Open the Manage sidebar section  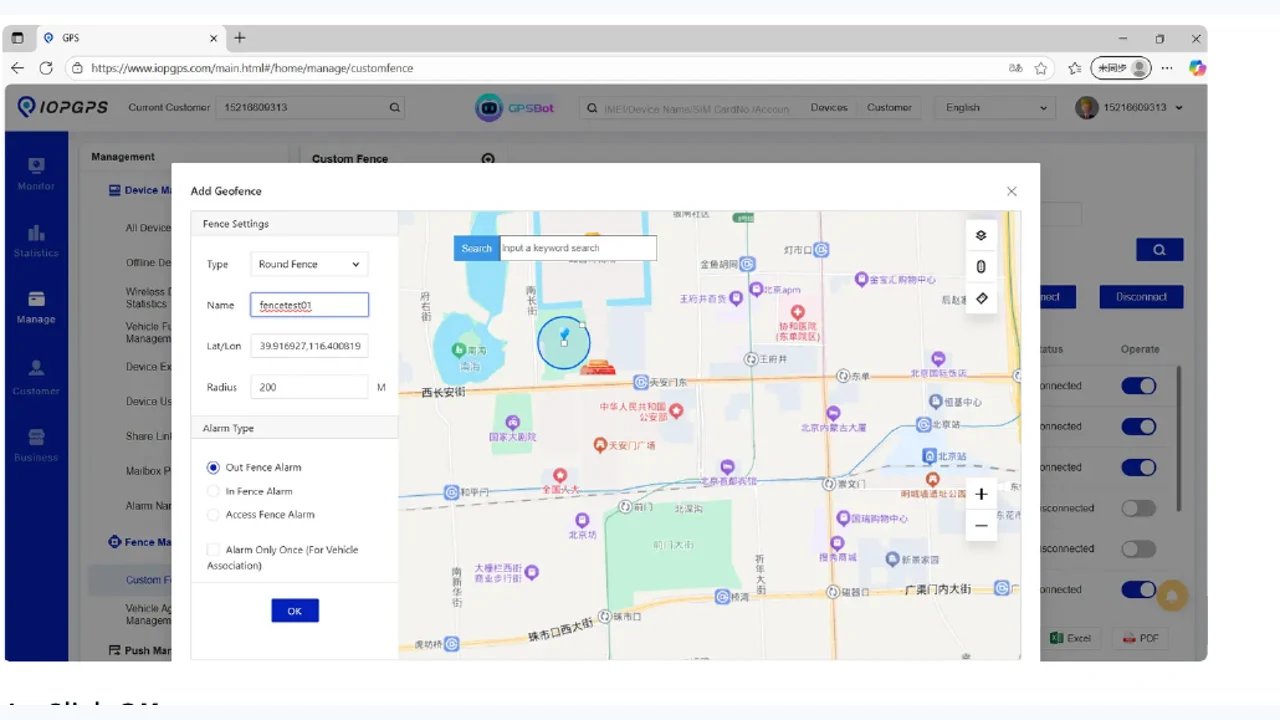click(36, 306)
